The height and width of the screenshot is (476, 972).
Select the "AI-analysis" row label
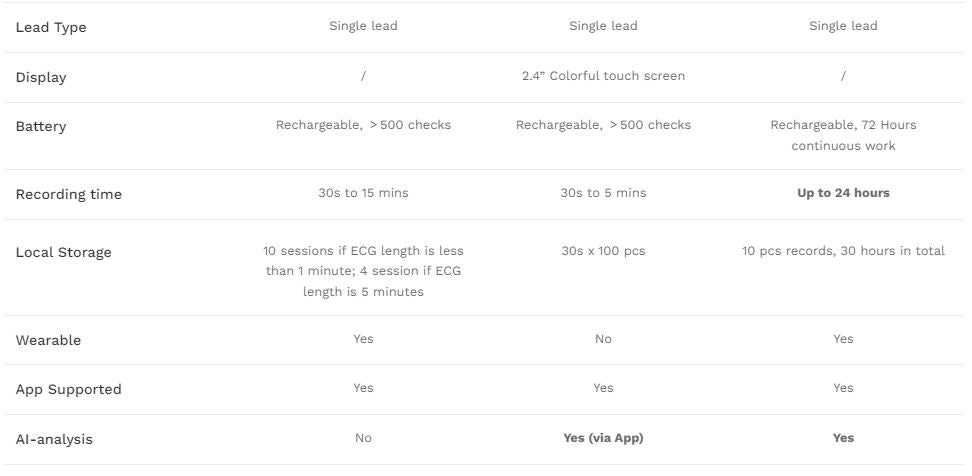54,439
